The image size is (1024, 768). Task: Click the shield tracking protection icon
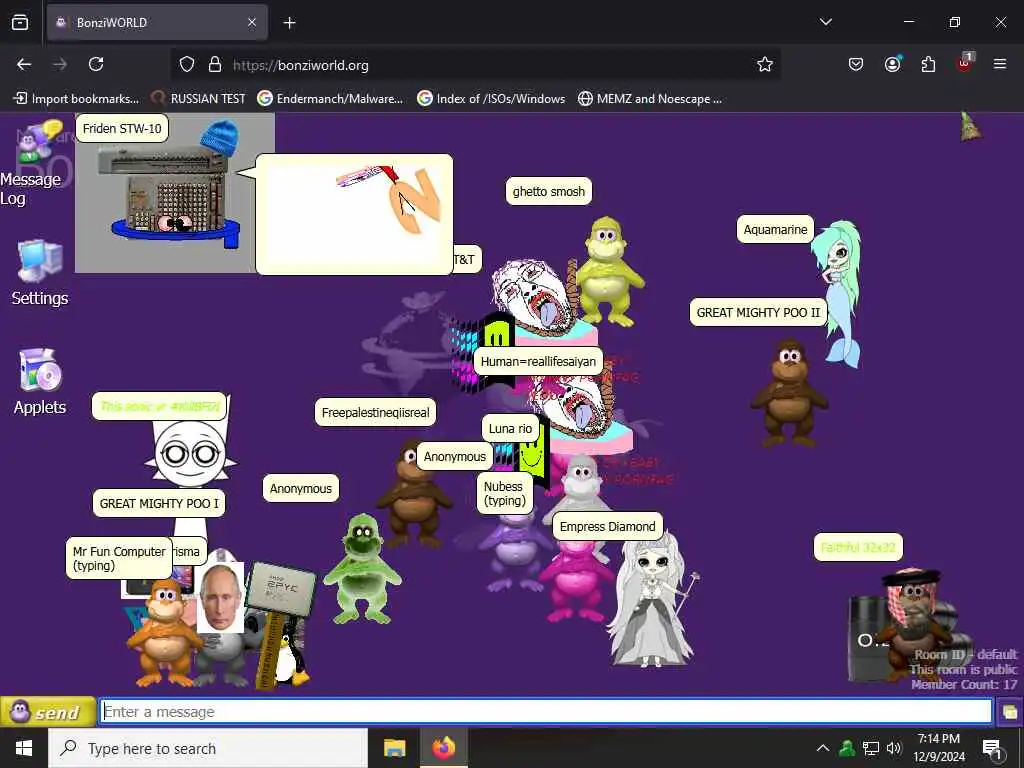[x=187, y=65]
